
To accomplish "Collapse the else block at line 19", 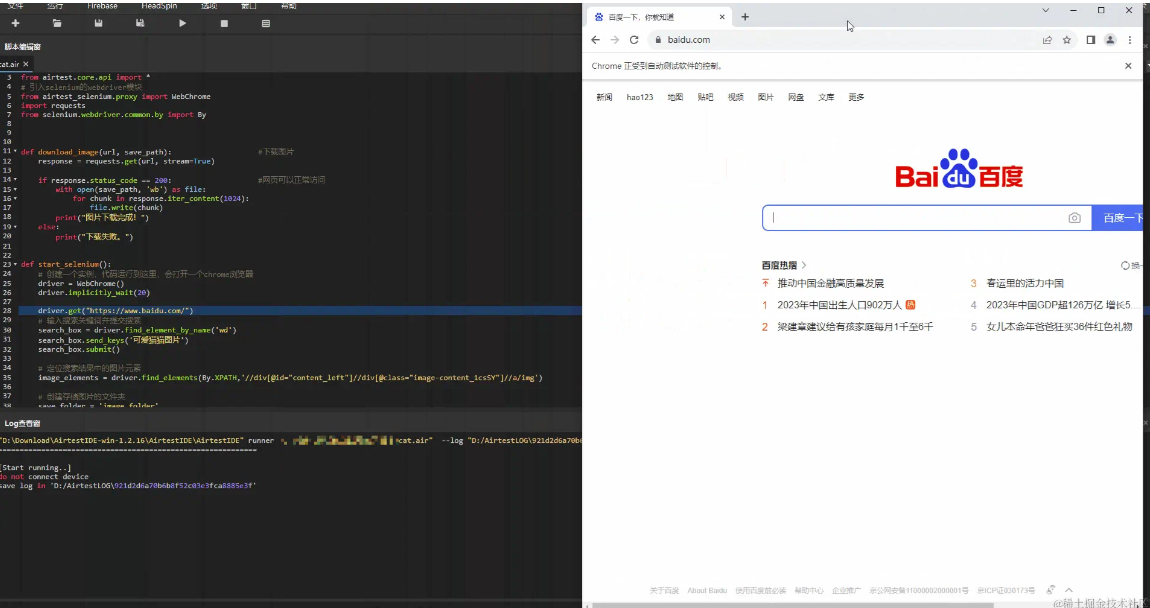I will tap(15, 227).
